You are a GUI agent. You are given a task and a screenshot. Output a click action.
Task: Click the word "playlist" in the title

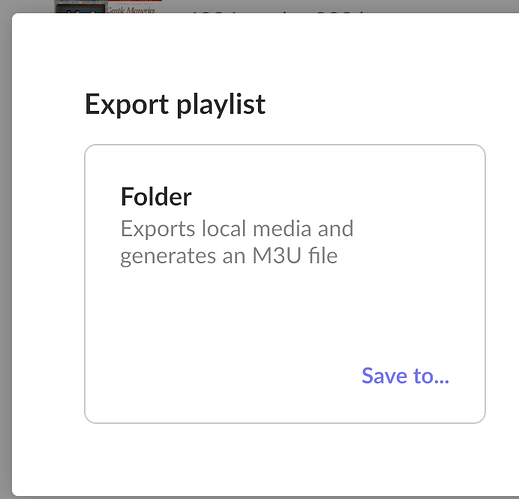coord(221,105)
